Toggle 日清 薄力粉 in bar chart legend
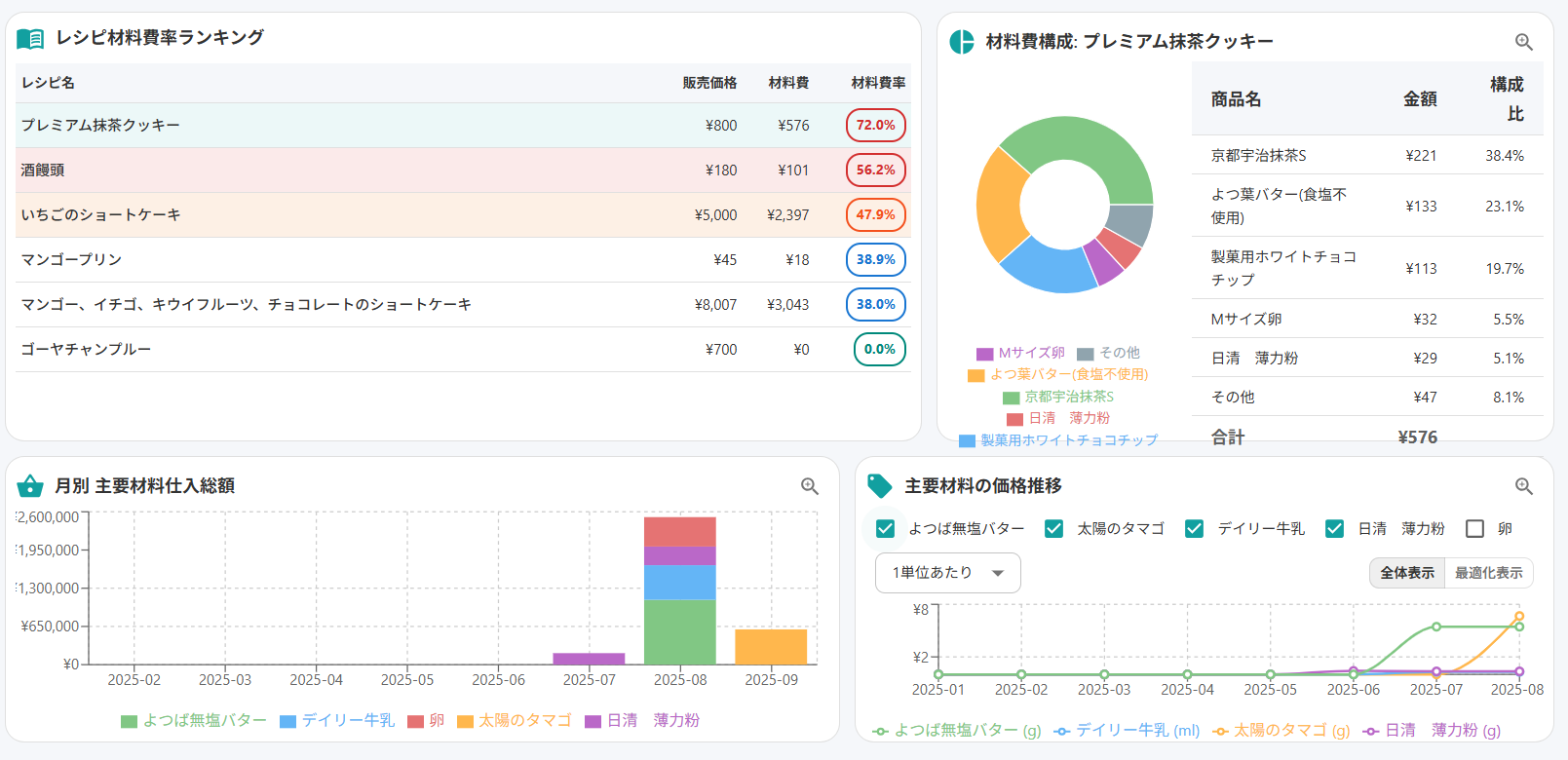Image resolution: width=1568 pixels, height=760 pixels. (x=642, y=720)
